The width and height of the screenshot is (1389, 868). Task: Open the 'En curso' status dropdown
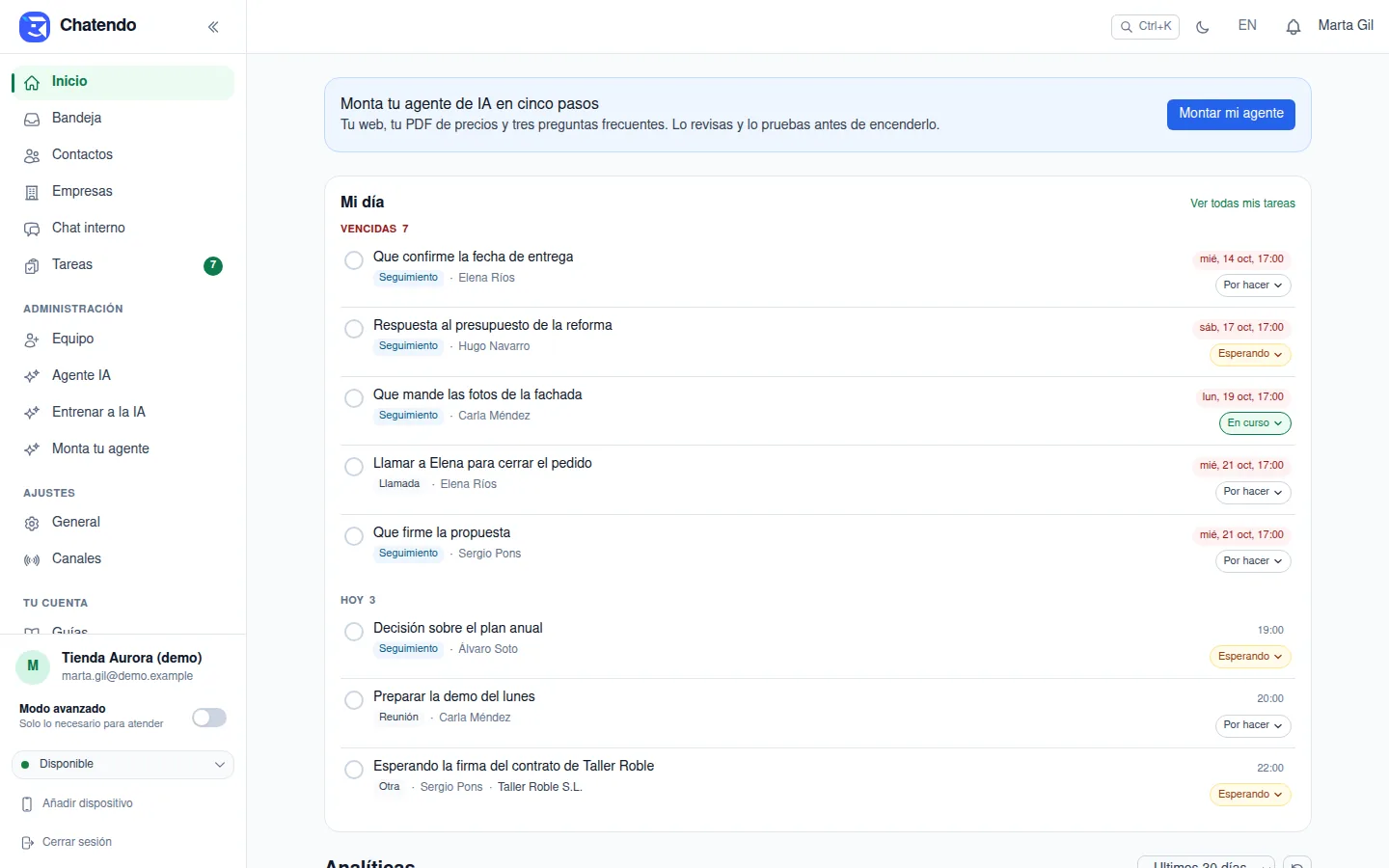click(1255, 423)
